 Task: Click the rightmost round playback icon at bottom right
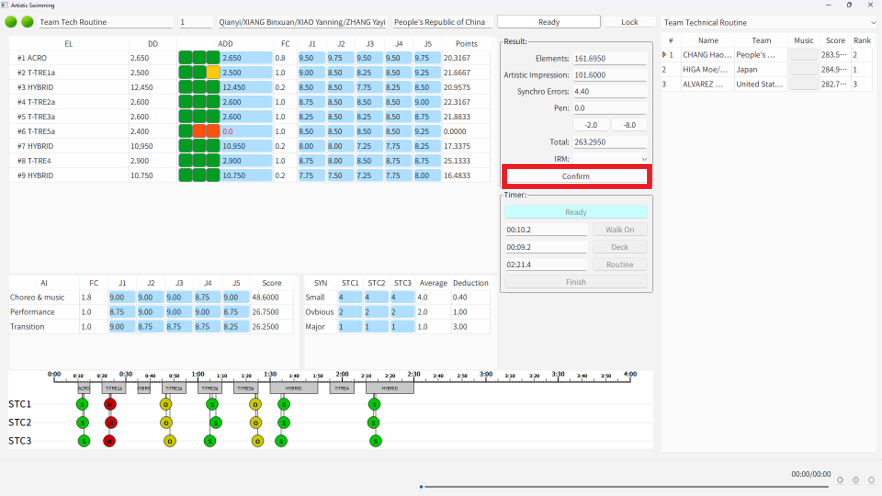coord(871,480)
